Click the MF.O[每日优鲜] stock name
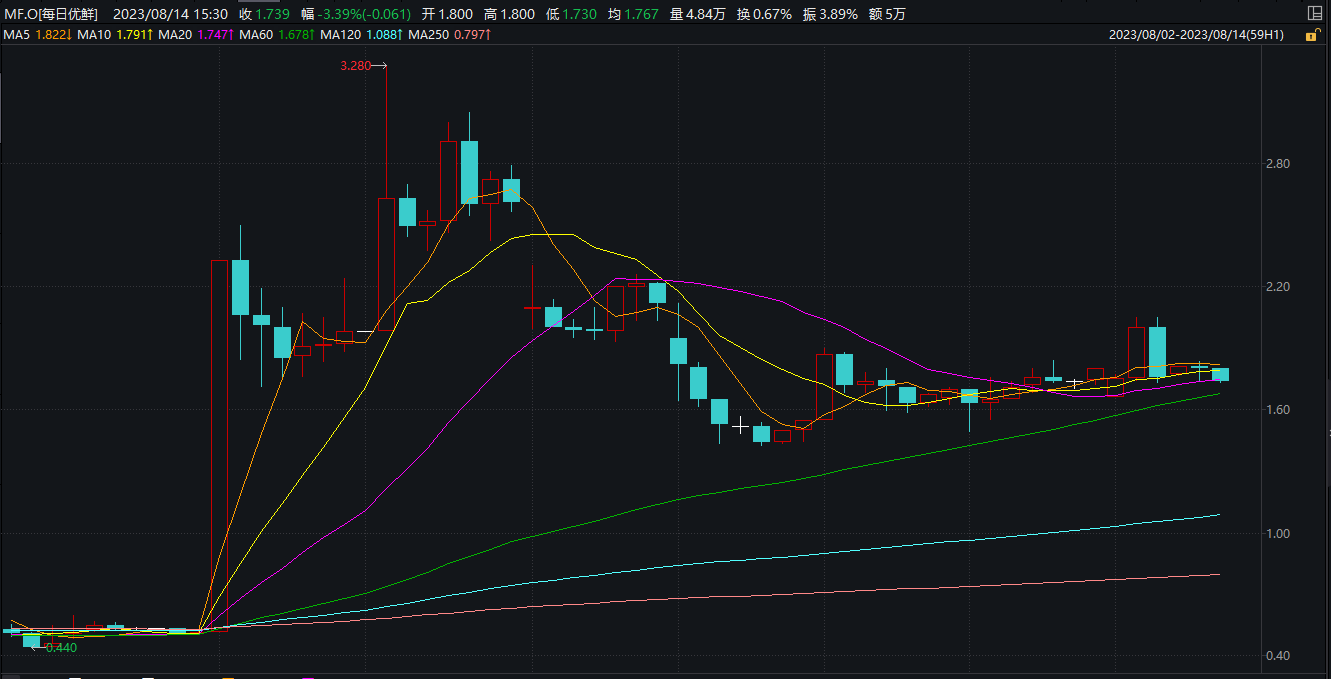This screenshot has width=1331, height=679. [x=51, y=14]
